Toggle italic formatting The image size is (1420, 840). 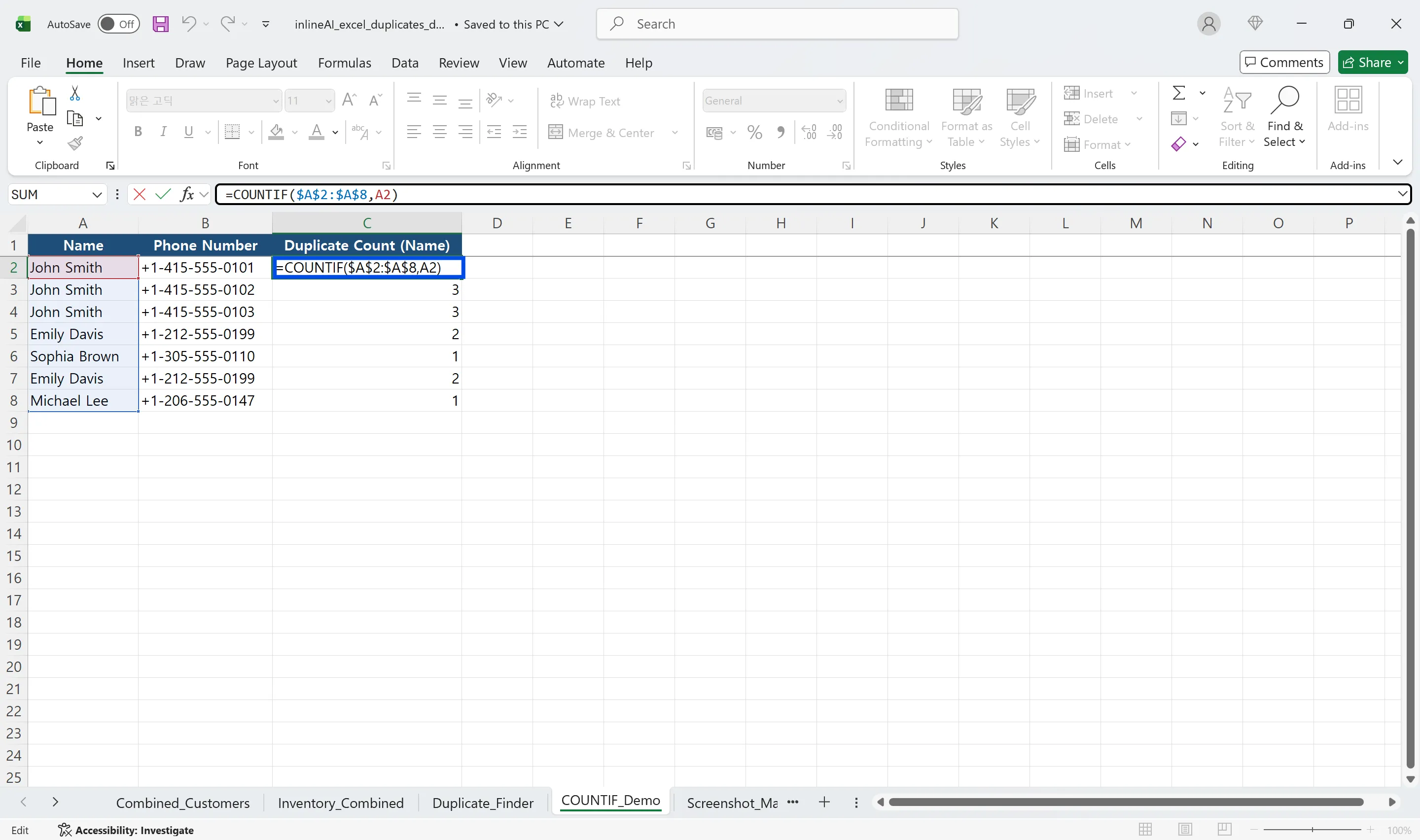pyautogui.click(x=163, y=131)
